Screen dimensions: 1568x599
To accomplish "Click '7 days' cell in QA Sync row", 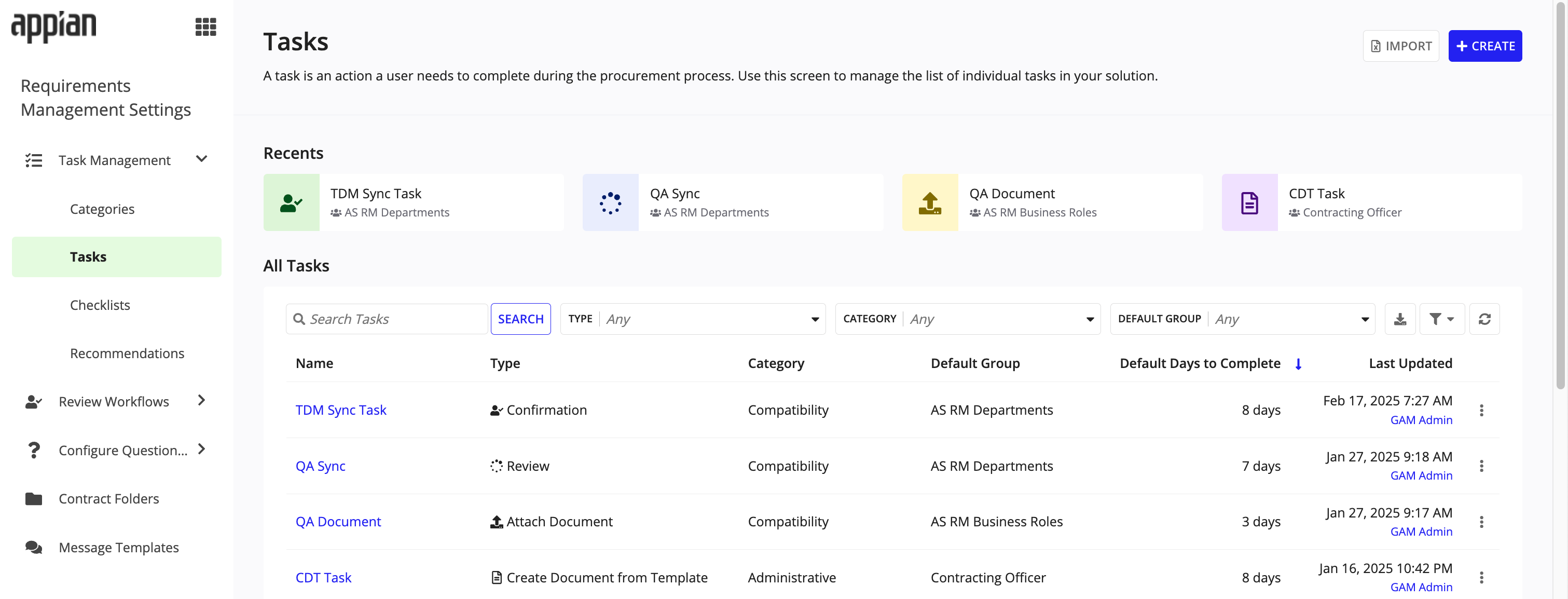I will (1261, 466).
